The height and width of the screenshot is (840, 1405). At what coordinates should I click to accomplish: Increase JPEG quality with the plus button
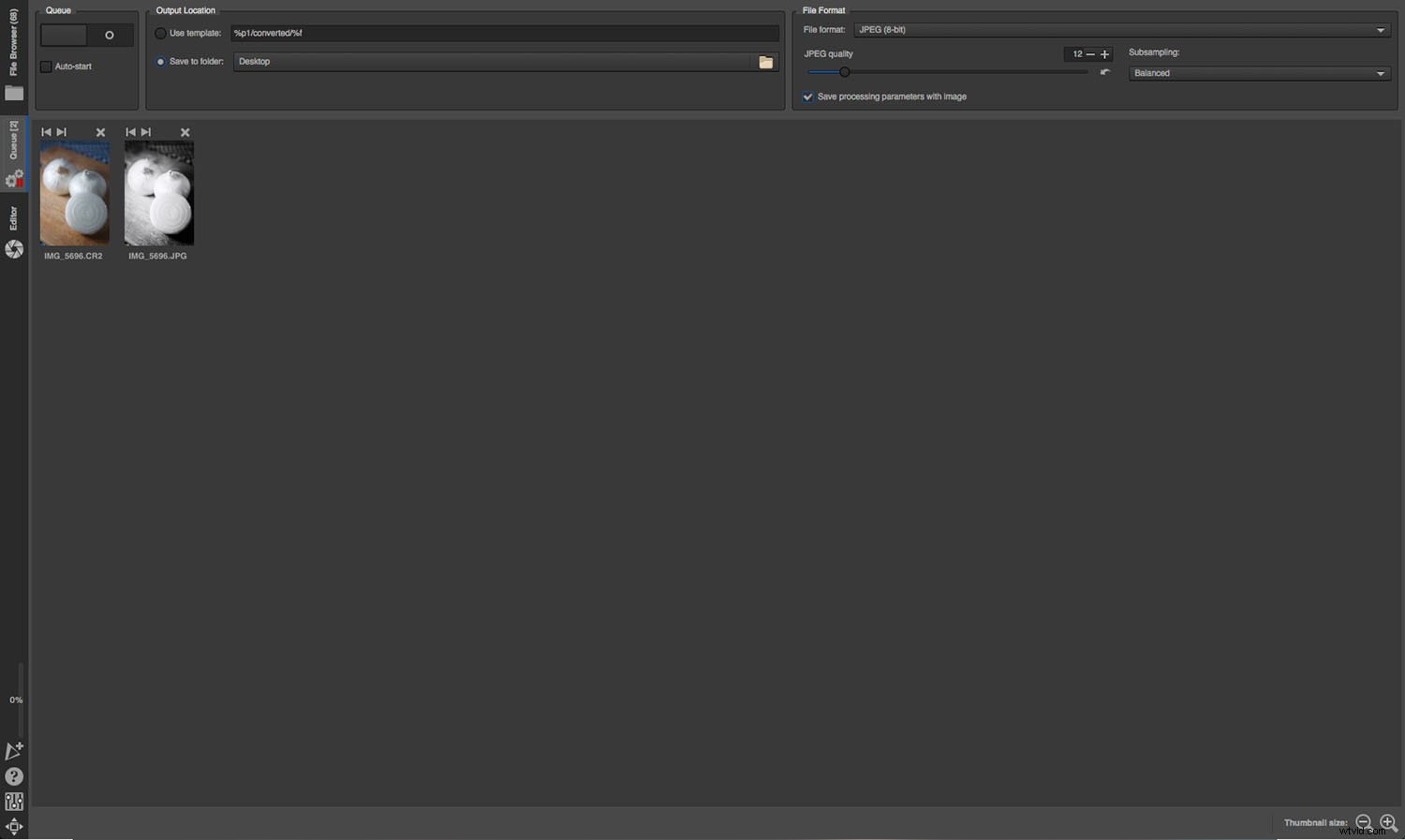pos(1105,54)
